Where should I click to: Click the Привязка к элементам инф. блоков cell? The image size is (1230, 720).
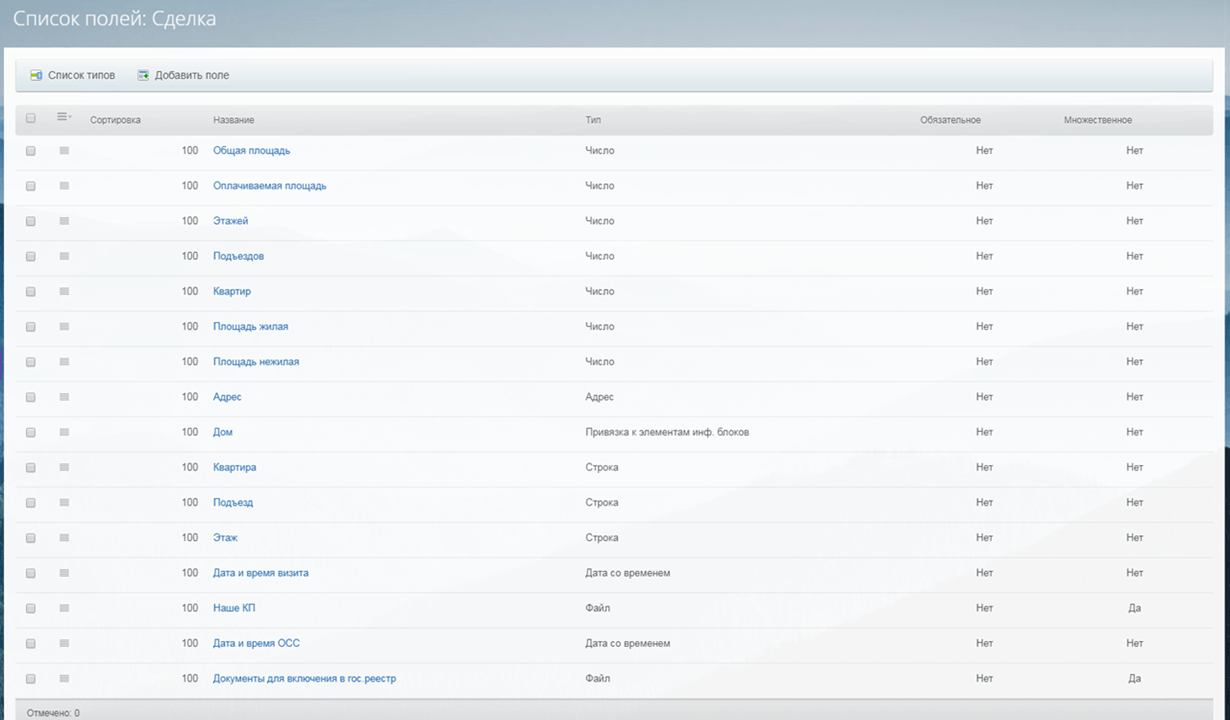pos(667,432)
